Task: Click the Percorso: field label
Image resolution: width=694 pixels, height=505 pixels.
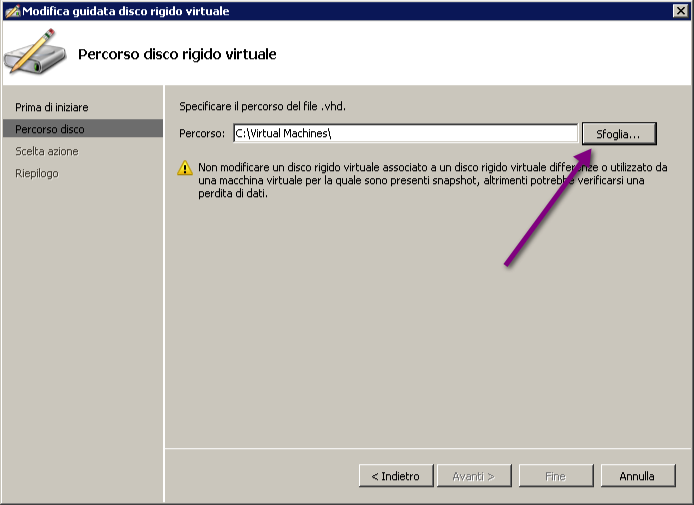Action: pyautogui.click(x=202, y=134)
